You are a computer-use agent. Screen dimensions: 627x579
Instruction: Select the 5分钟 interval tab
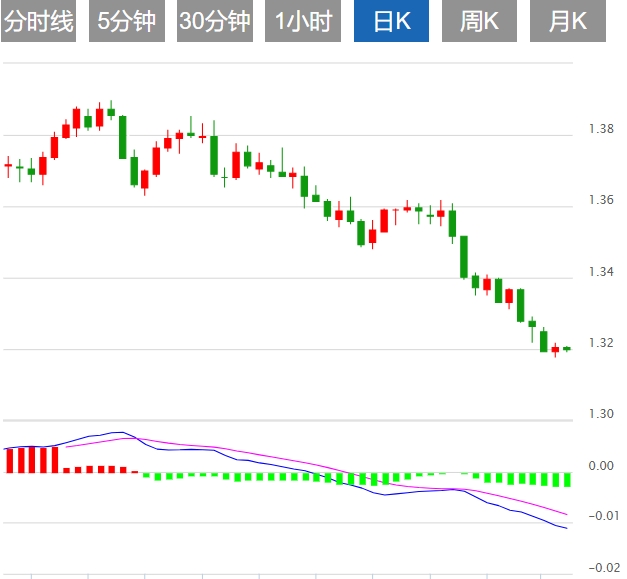[126, 22]
